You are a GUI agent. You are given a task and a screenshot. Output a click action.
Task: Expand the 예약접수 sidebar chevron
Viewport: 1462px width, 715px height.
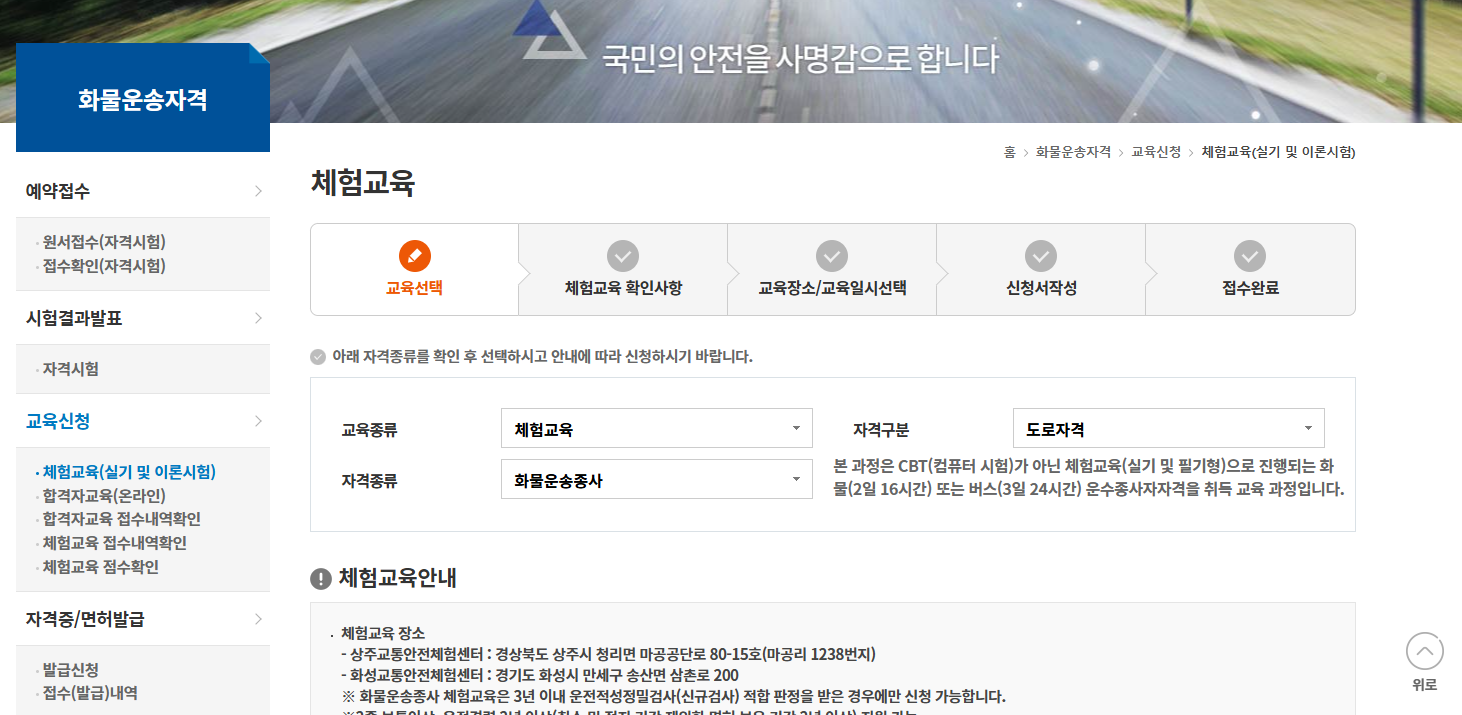258,191
